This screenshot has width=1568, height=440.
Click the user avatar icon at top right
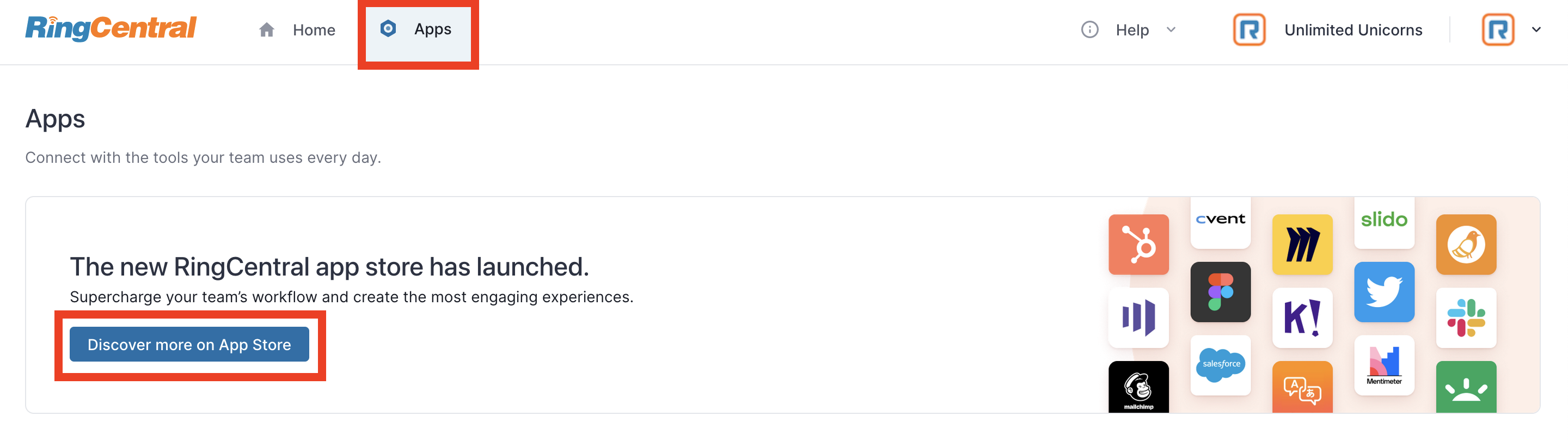coord(1498,30)
